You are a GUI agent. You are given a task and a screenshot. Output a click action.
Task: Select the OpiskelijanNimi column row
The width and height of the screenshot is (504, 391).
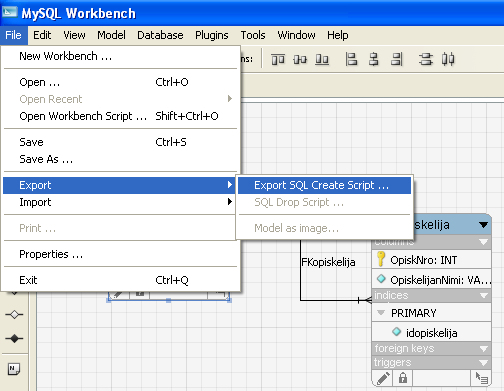pos(432,279)
